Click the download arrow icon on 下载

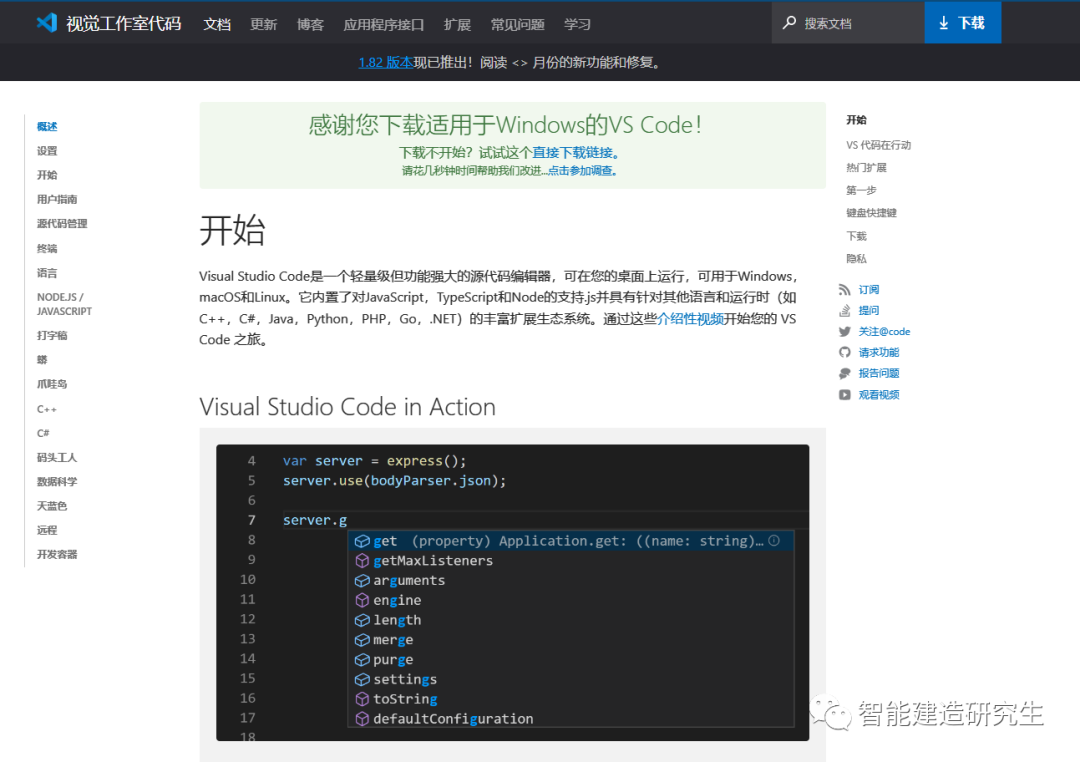pyautogui.click(x=945, y=22)
